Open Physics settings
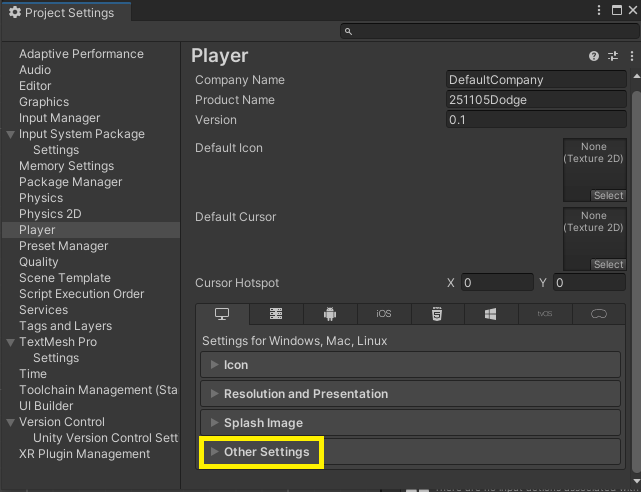Image resolution: width=641 pixels, height=492 pixels. [x=41, y=198]
